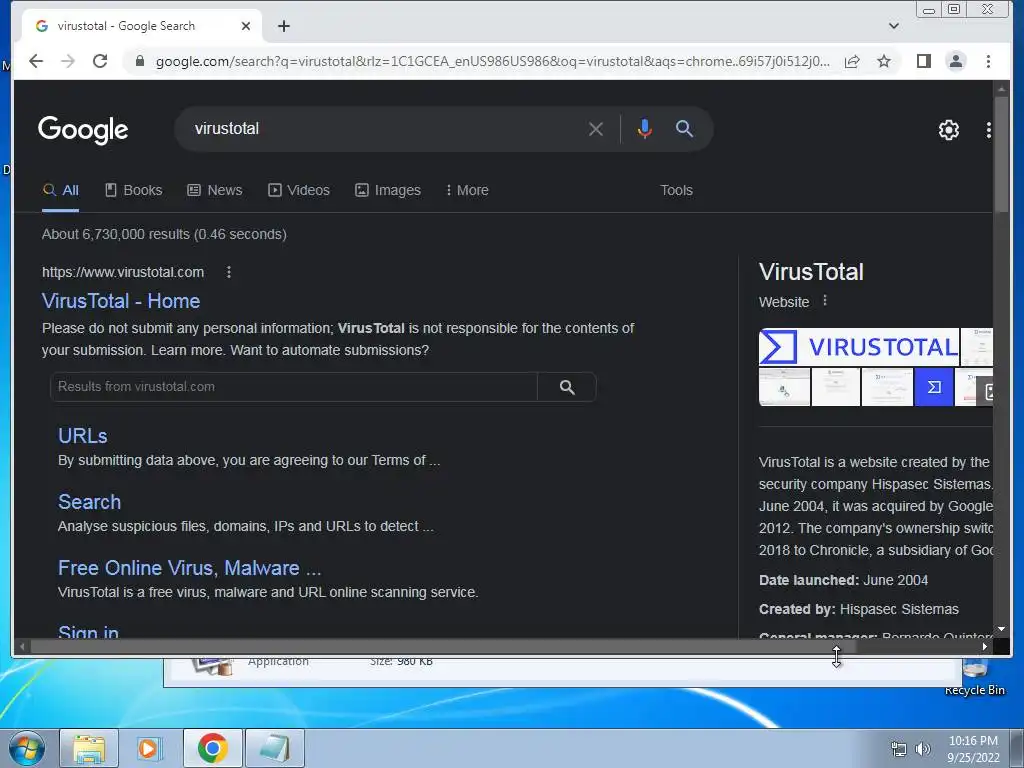Screen dimensions: 1024x768
Task: Click the vertical scrollbar thumb
Action: click(x=1001, y=153)
